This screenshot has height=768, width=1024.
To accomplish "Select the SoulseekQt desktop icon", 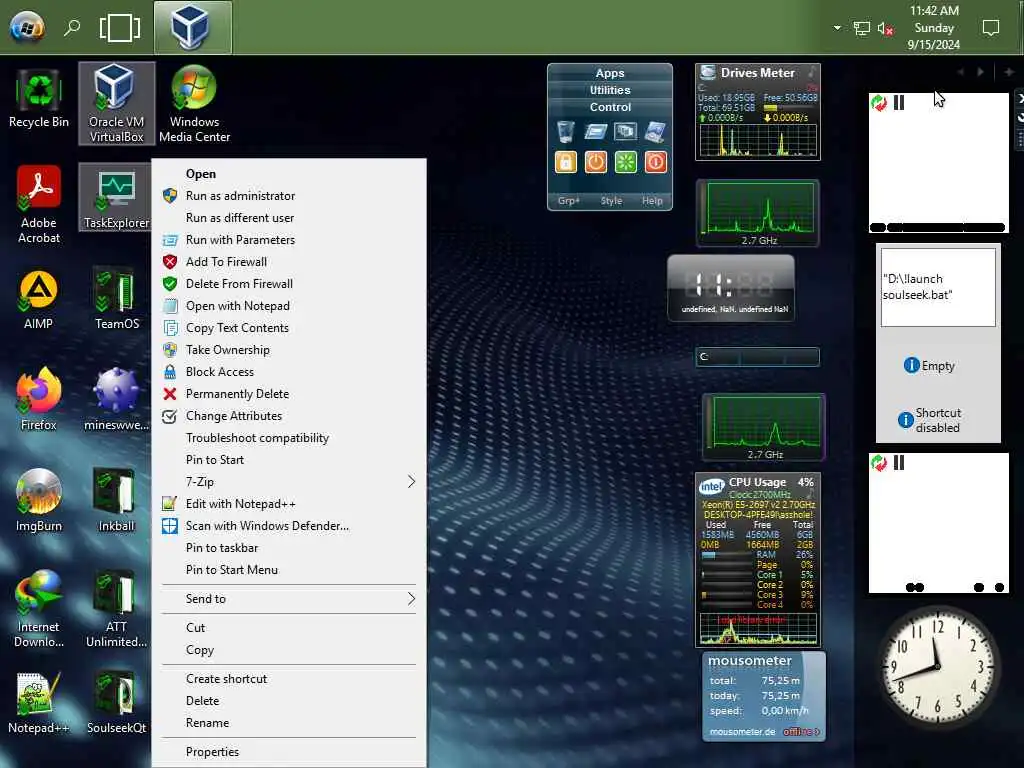I will pos(116,703).
